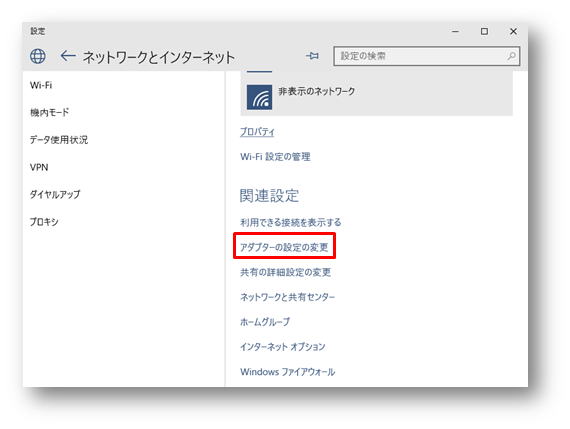The width and height of the screenshot is (570, 429).
Task: Go back with the left arrow
Action: coord(68,56)
